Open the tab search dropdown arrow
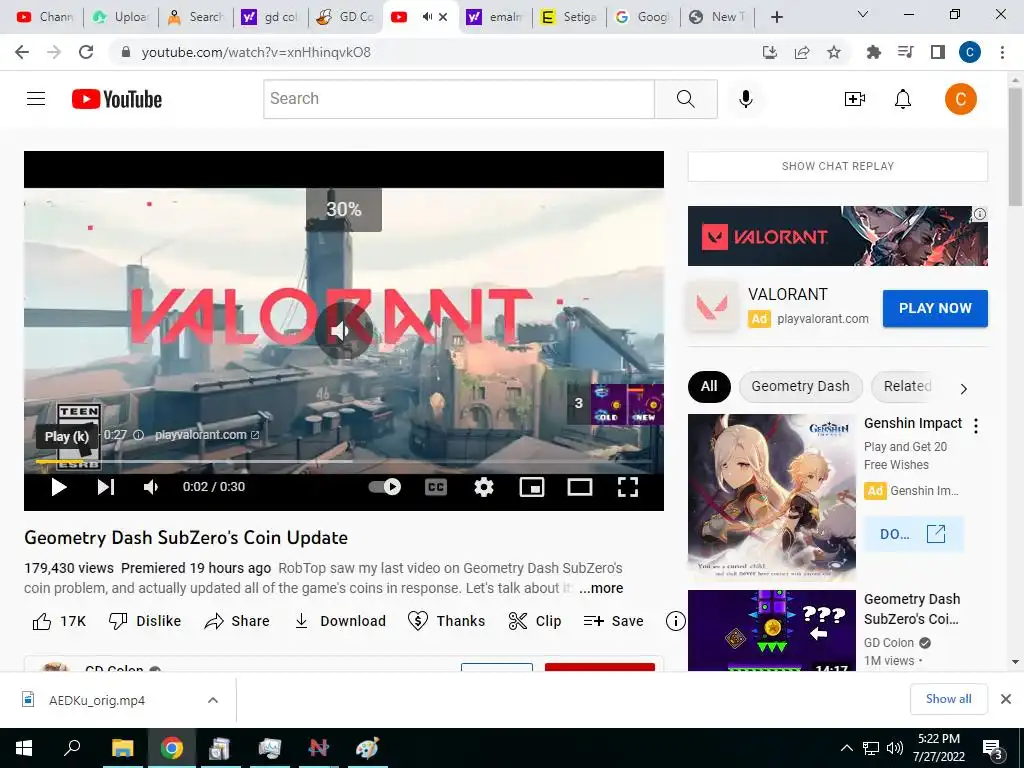 (863, 14)
